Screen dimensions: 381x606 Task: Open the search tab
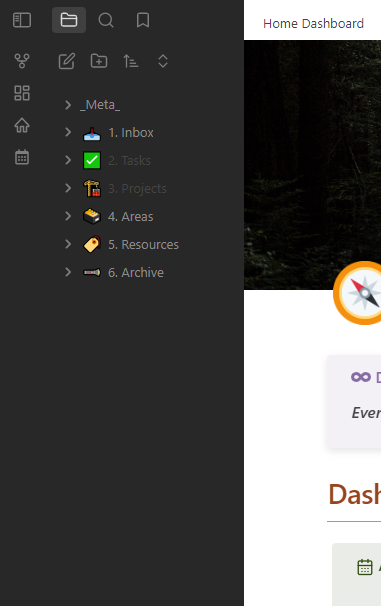coord(106,20)
